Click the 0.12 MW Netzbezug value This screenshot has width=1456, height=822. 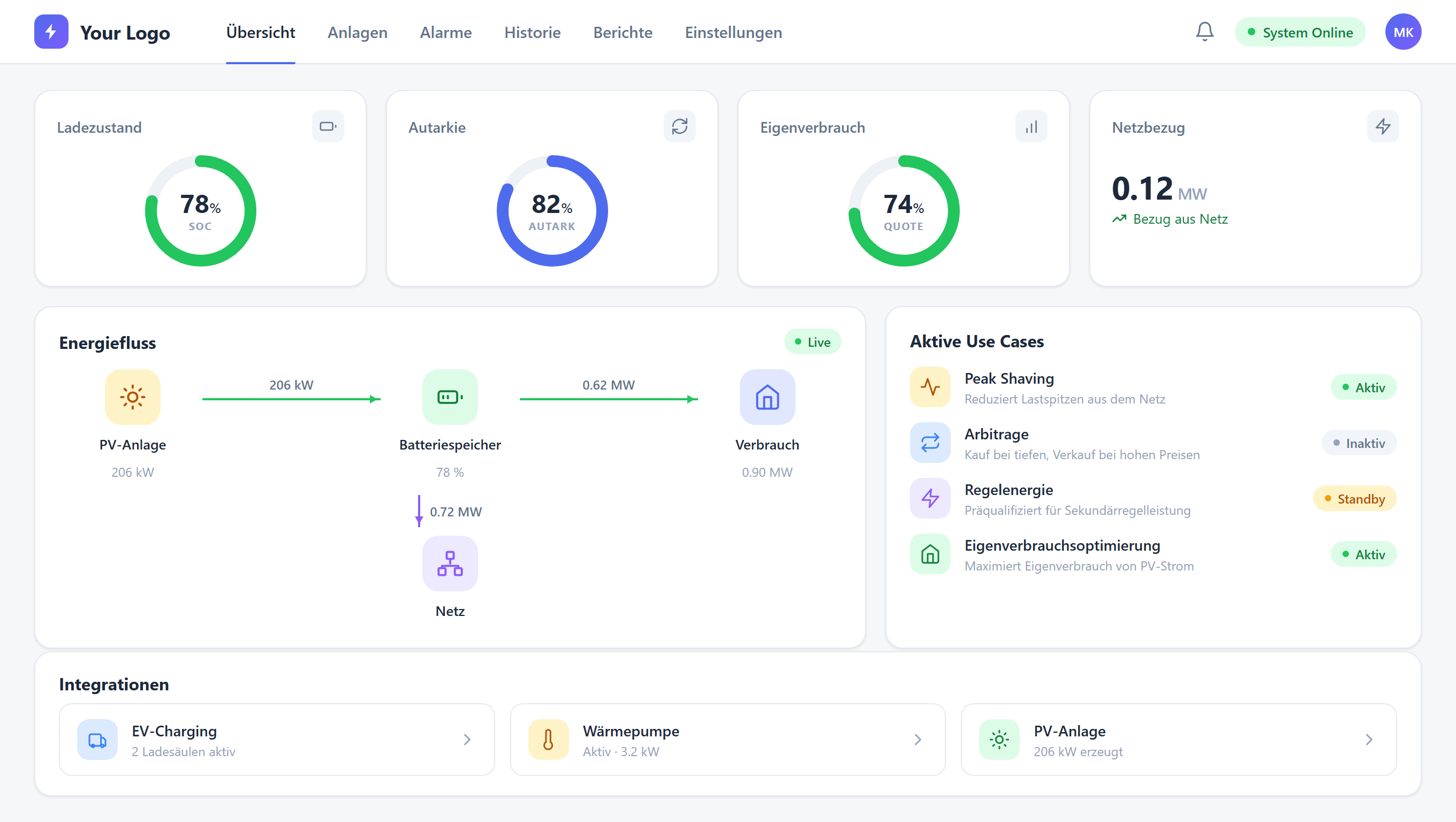tap(1159, 189)
